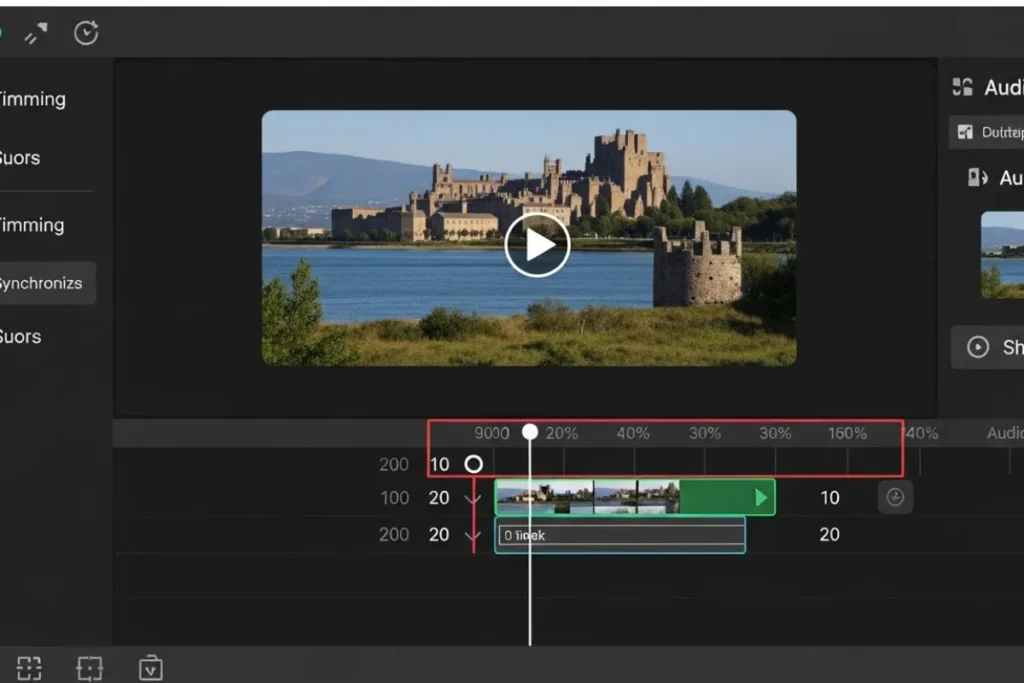Click the dashed frame icon at bottom left
The image size is (1024, 683).
[x=29, y=667]
